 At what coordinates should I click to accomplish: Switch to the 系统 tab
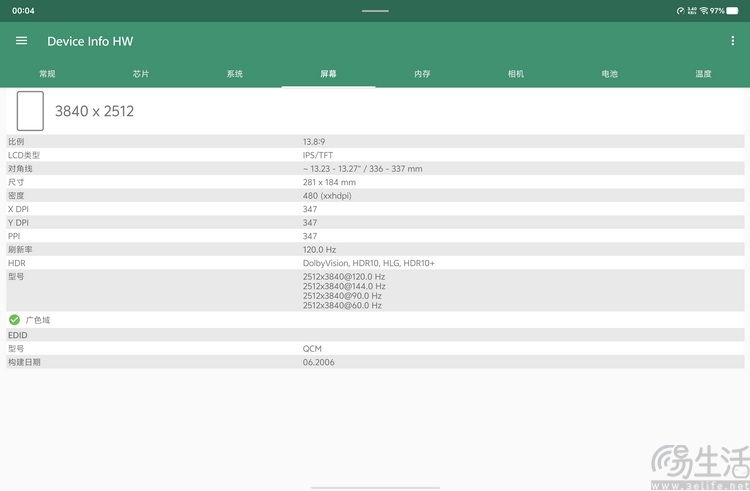coord(234,74)
